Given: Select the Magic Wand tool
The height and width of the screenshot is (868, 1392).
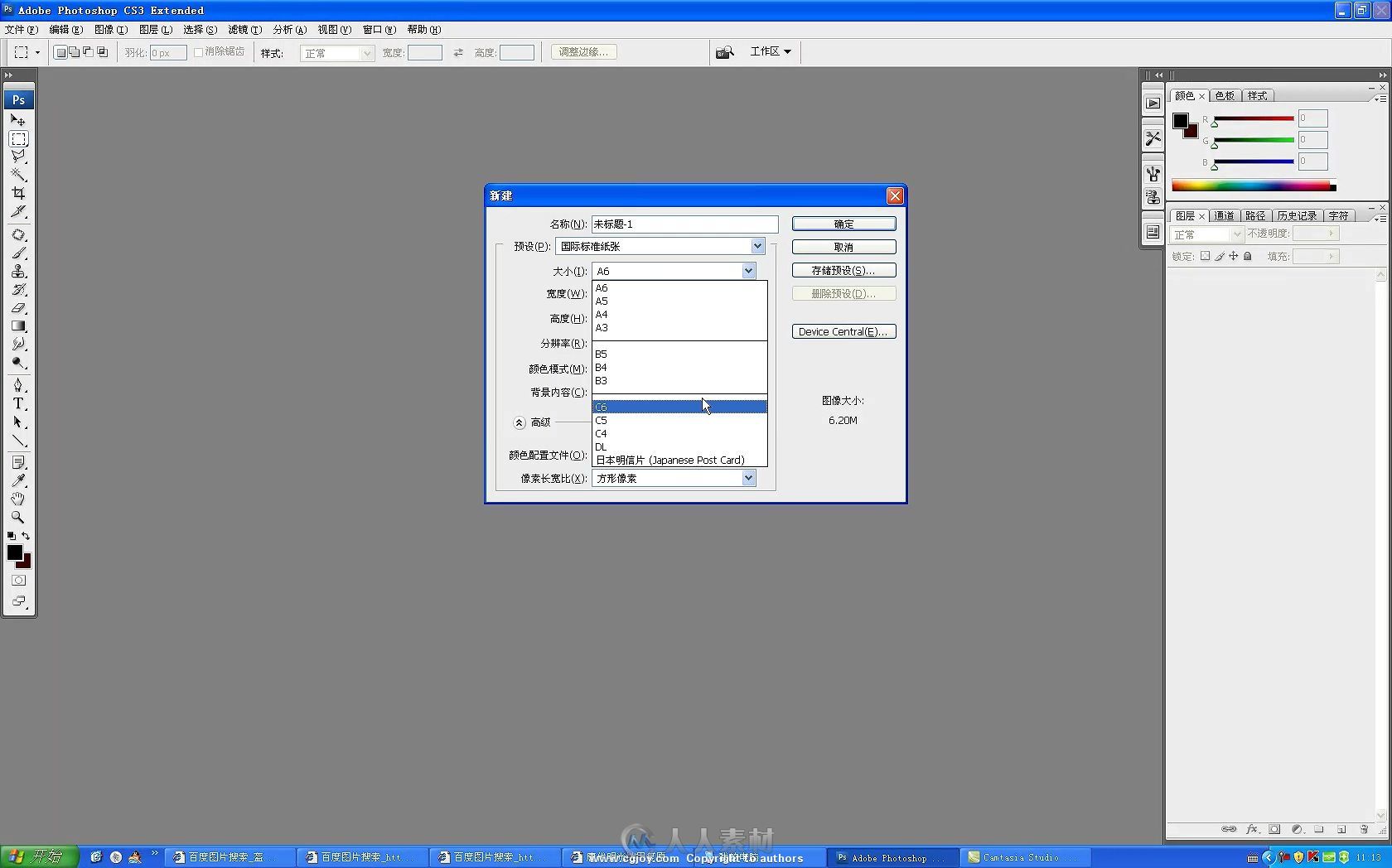Looking at the screenshot, I should tap(18, 175).
